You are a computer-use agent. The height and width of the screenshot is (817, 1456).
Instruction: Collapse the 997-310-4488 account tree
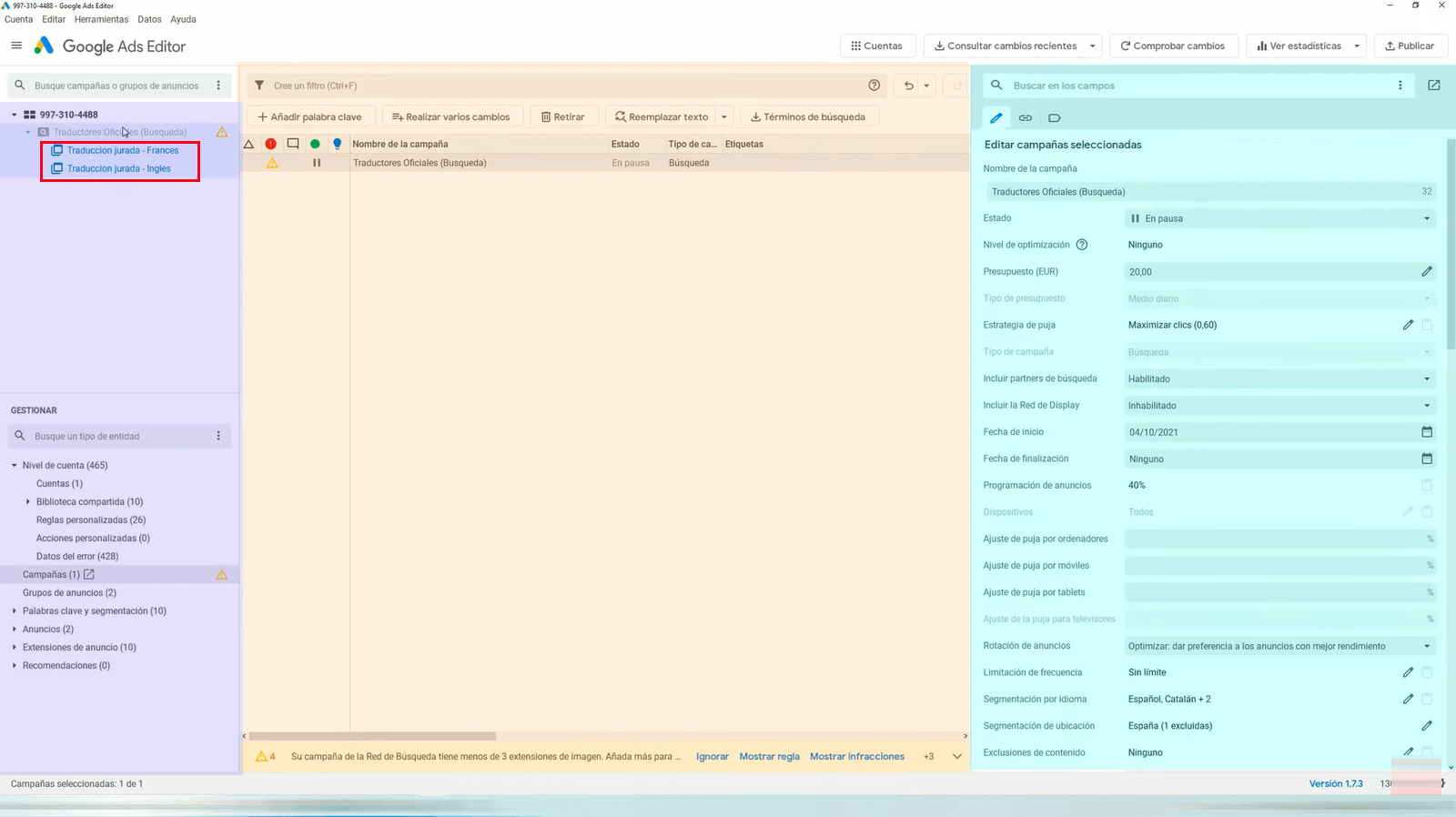[15, 115]
